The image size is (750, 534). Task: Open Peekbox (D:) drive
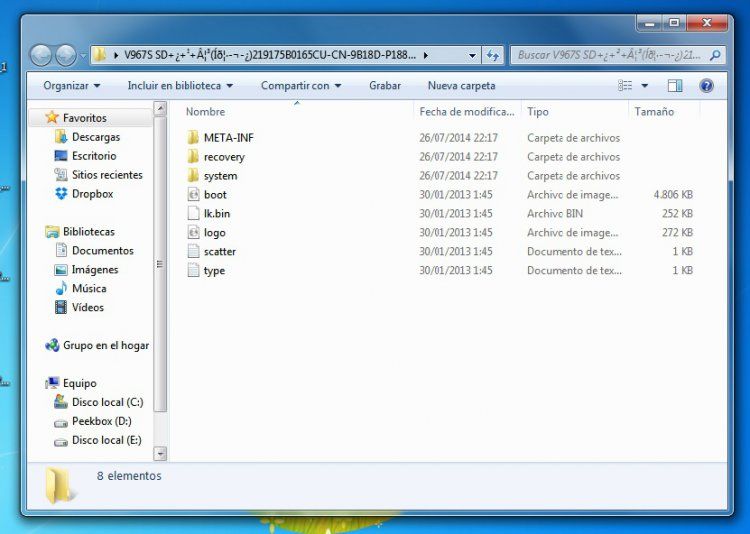click(x=101, y=421)
